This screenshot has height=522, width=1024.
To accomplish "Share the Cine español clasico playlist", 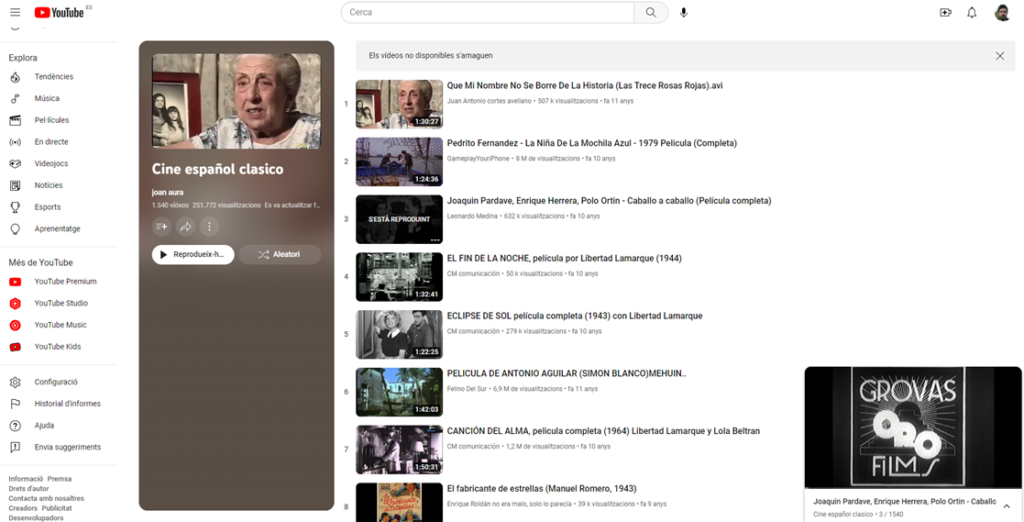I will pos(186,227).
